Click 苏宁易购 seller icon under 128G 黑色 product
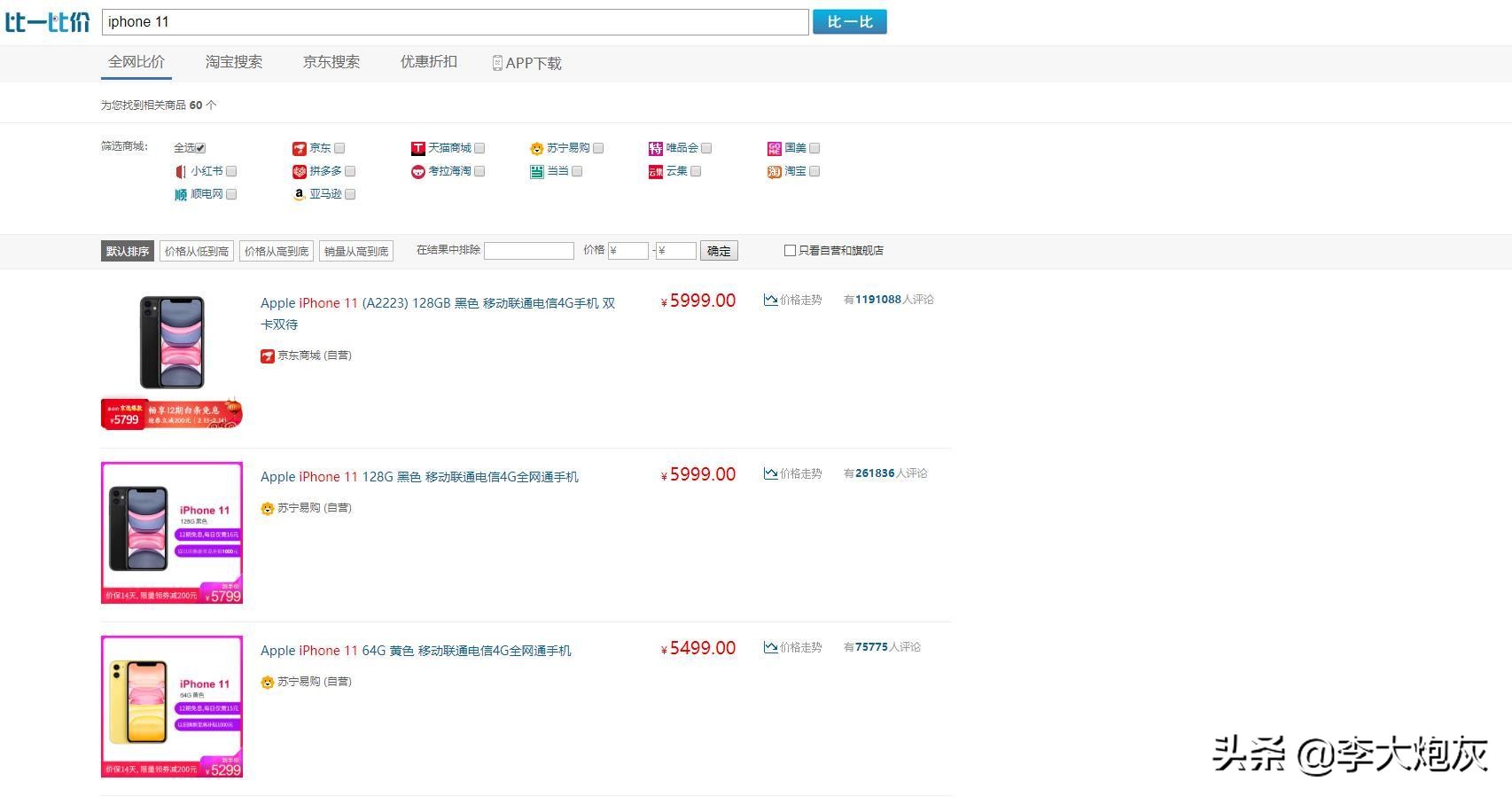This screenshot has height=797, width=1512. [x=268, y=509]
